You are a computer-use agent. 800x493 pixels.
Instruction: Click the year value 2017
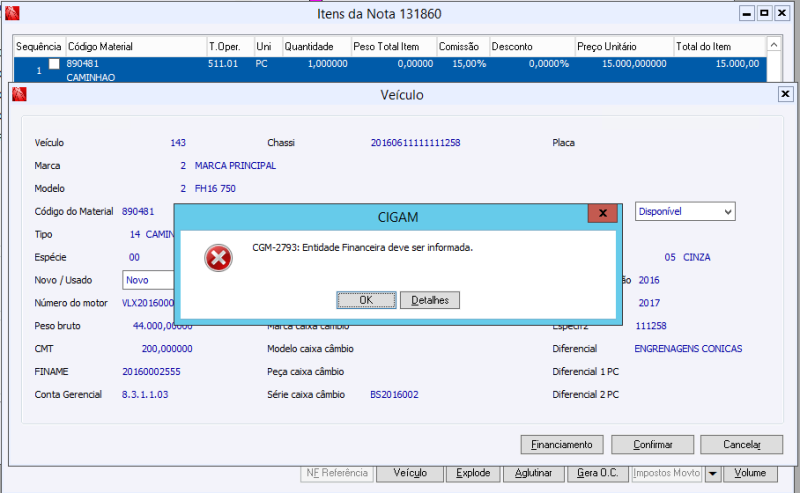pos(649,303)
